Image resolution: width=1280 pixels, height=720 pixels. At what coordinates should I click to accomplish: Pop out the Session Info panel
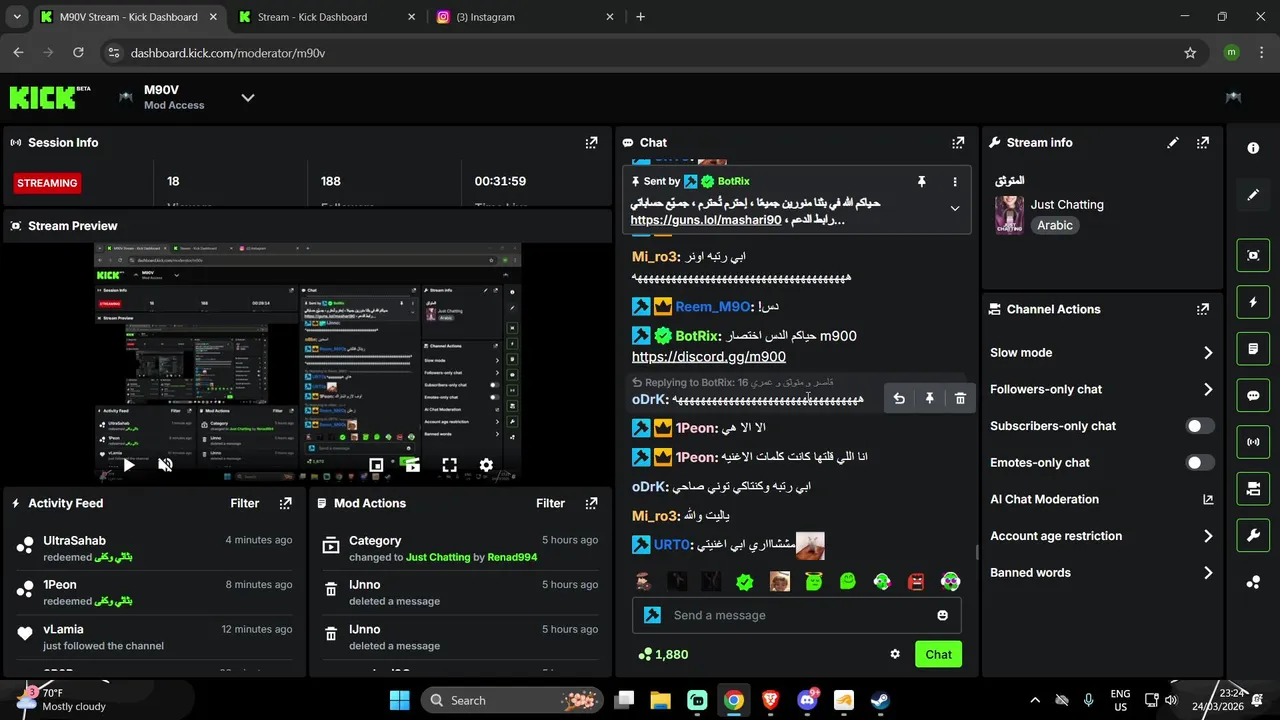coord(591,143)
